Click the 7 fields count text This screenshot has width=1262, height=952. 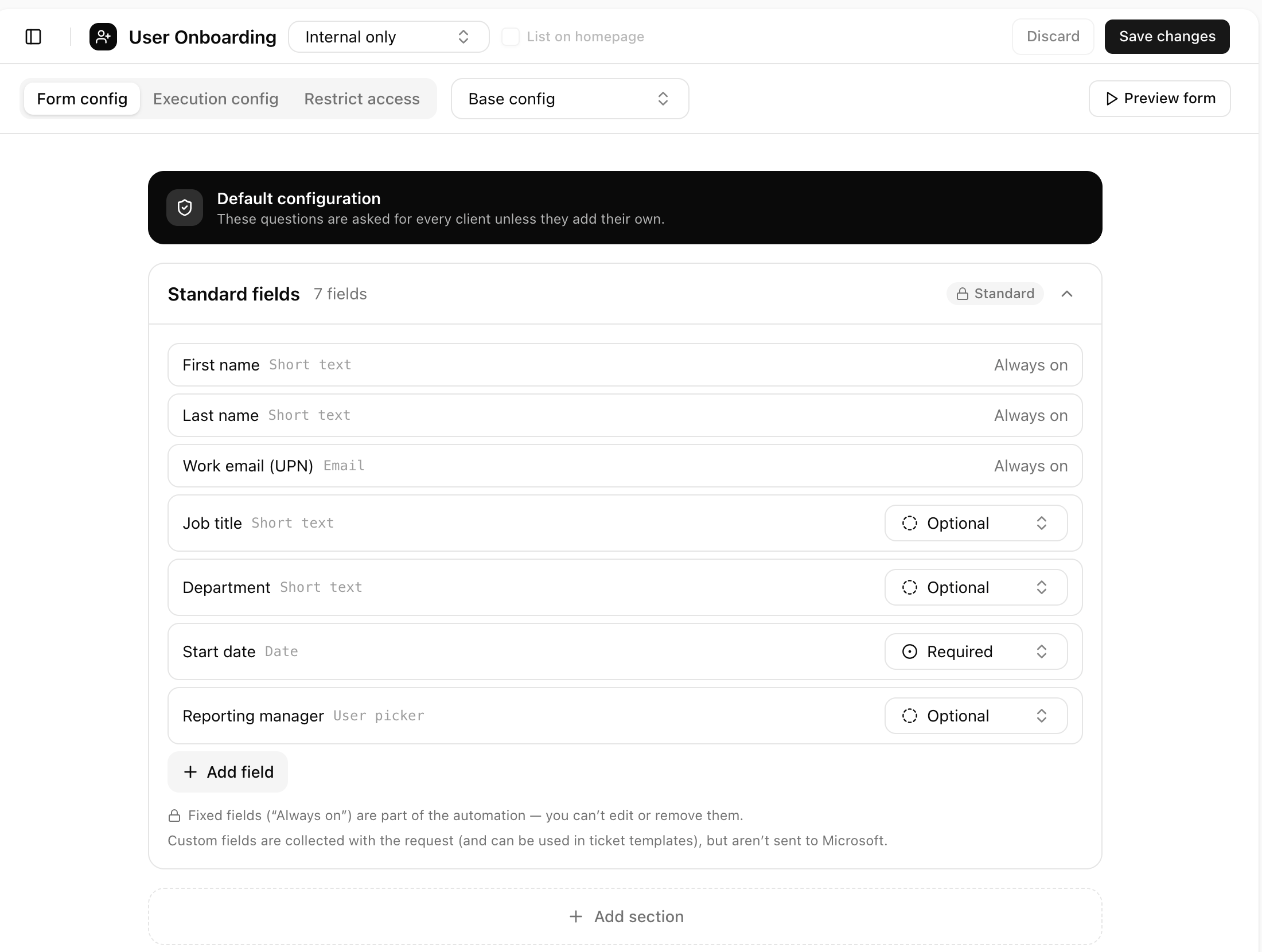click(x=340, y=294)
